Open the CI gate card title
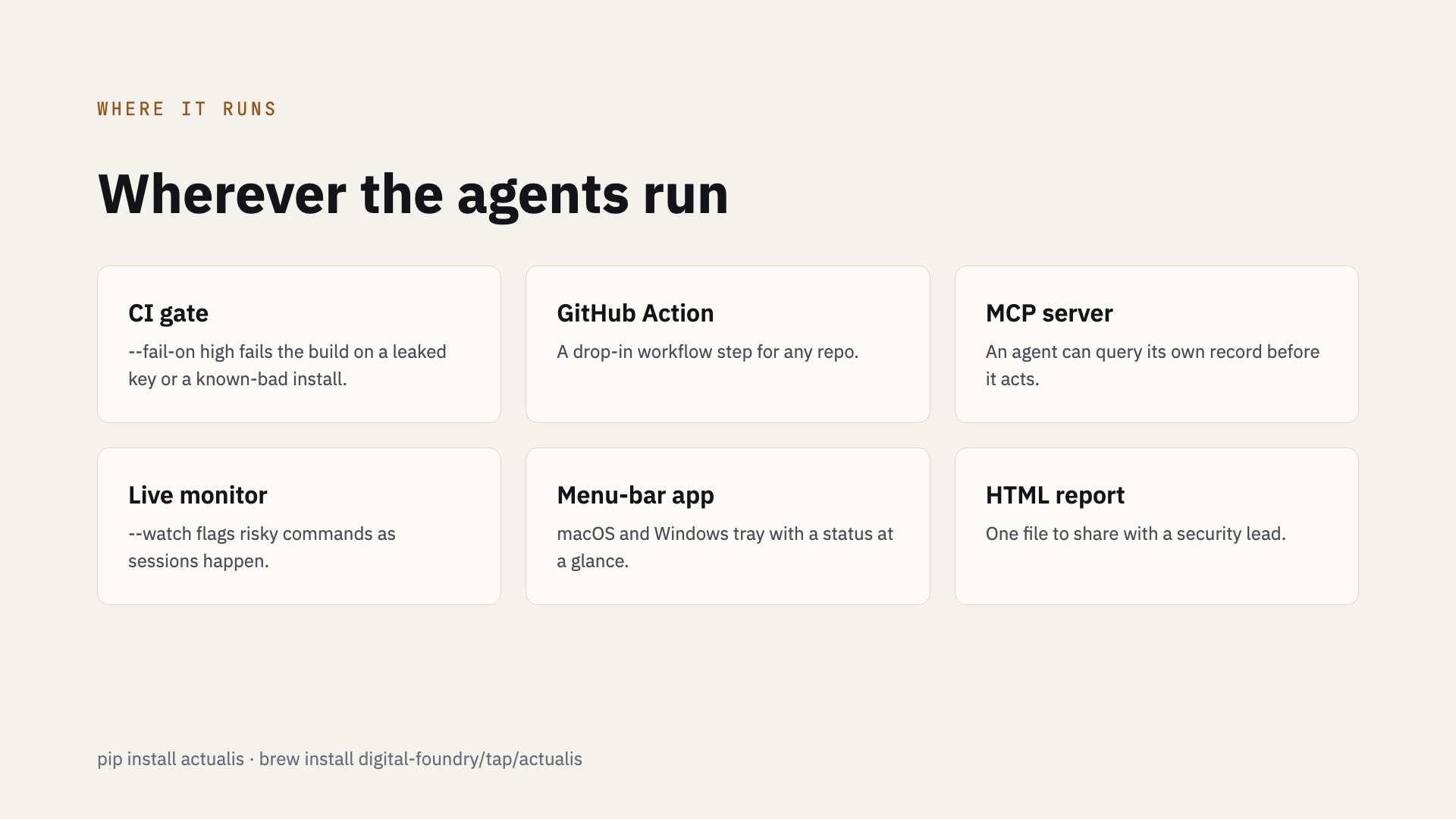This screenshot has width=1456, height=819. 168,313
